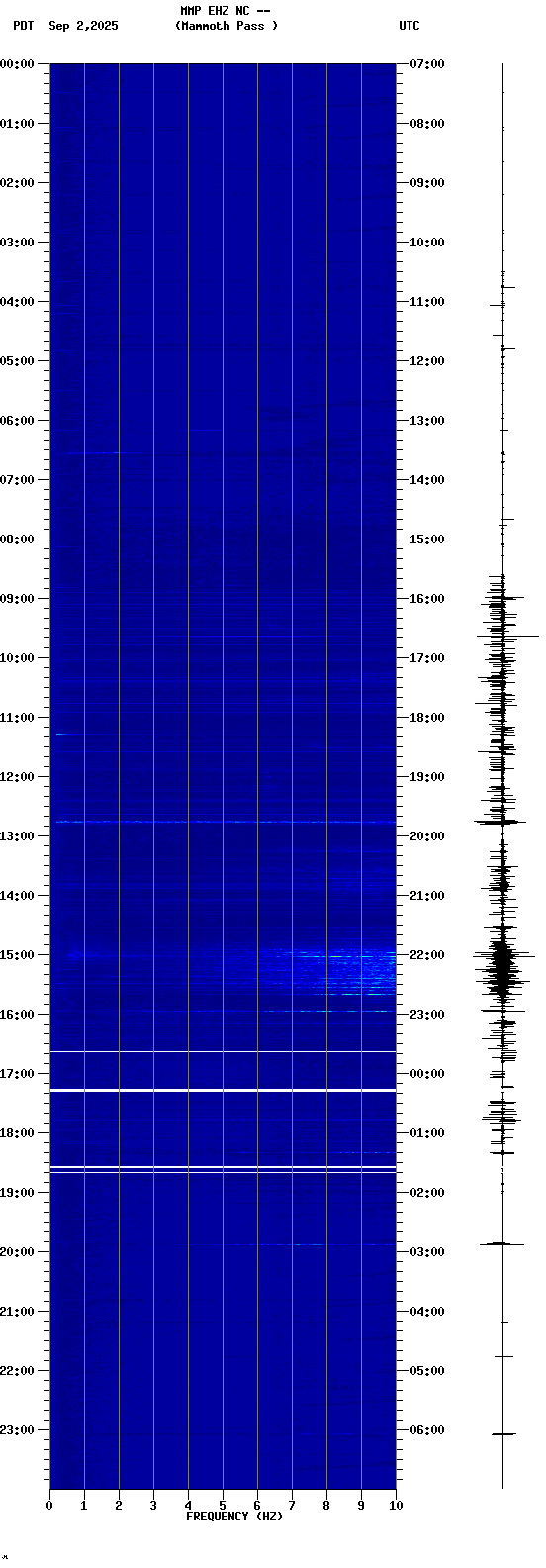Click the '07:00' UTC time label
Image resolution: width=546 pixels, height=1568 pixels.
[x=427, y=64]
